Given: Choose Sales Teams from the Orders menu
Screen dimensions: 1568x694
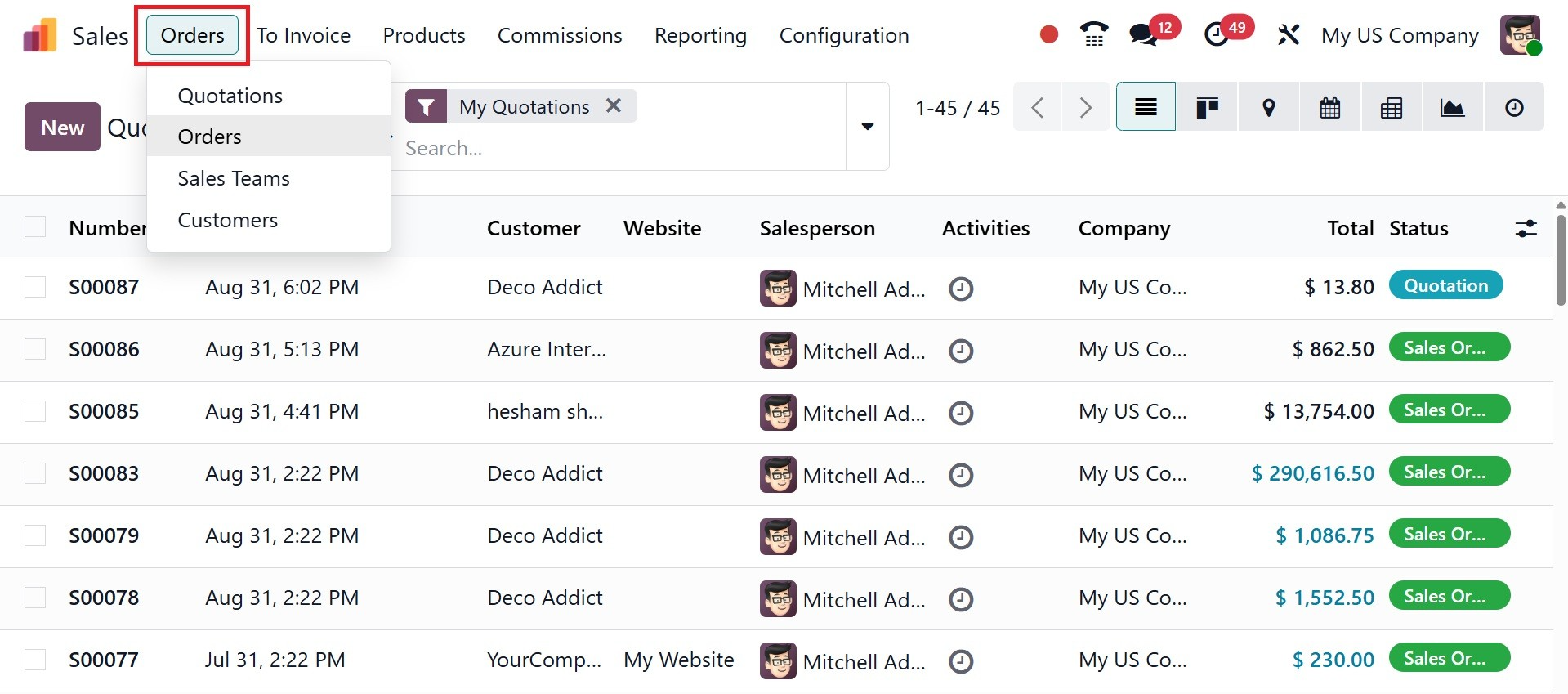Looking at the screenshot, I should pos(234,178).
